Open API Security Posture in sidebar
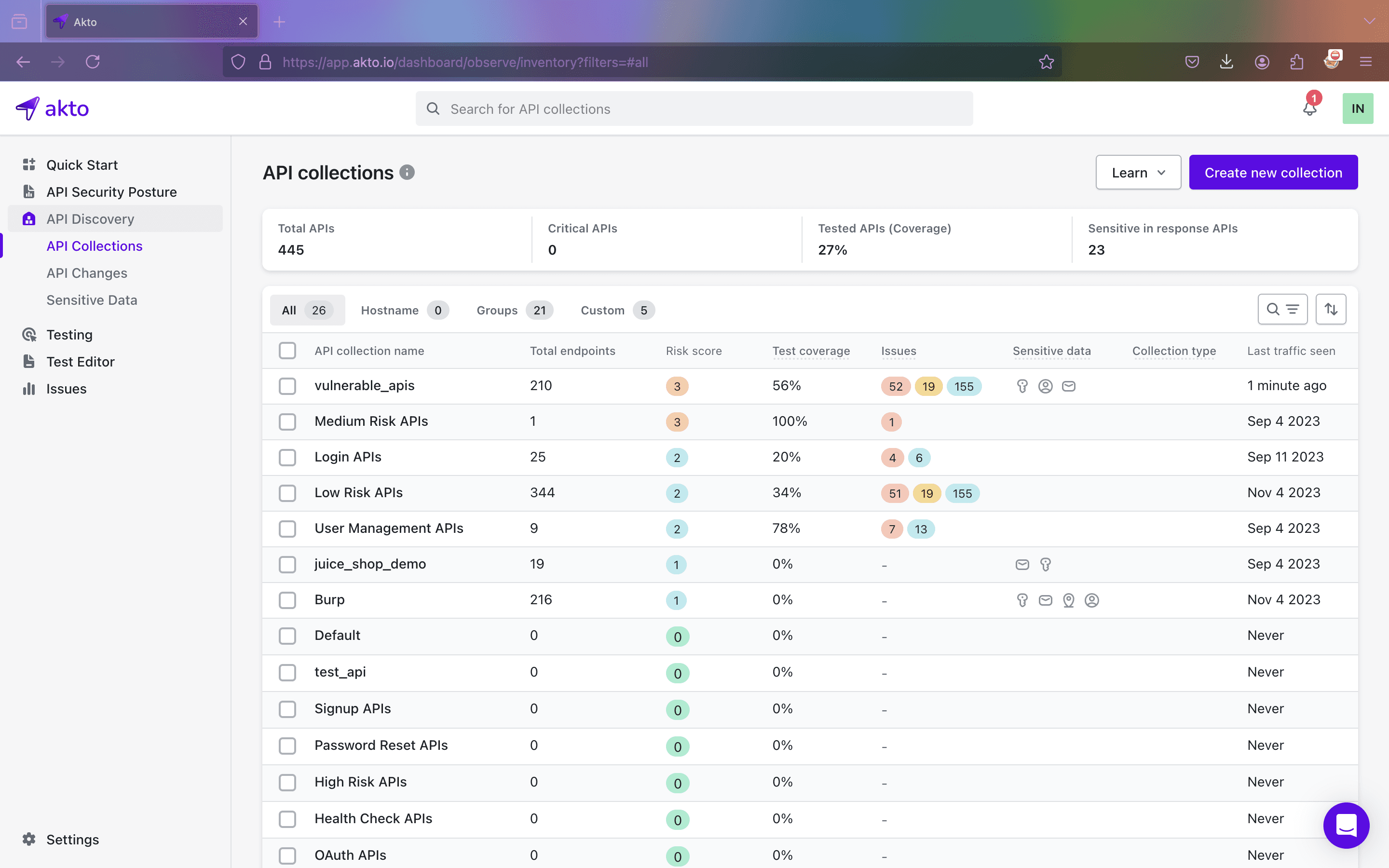The width and height of the screenshot is (1389, 868). tap(111, 191)
